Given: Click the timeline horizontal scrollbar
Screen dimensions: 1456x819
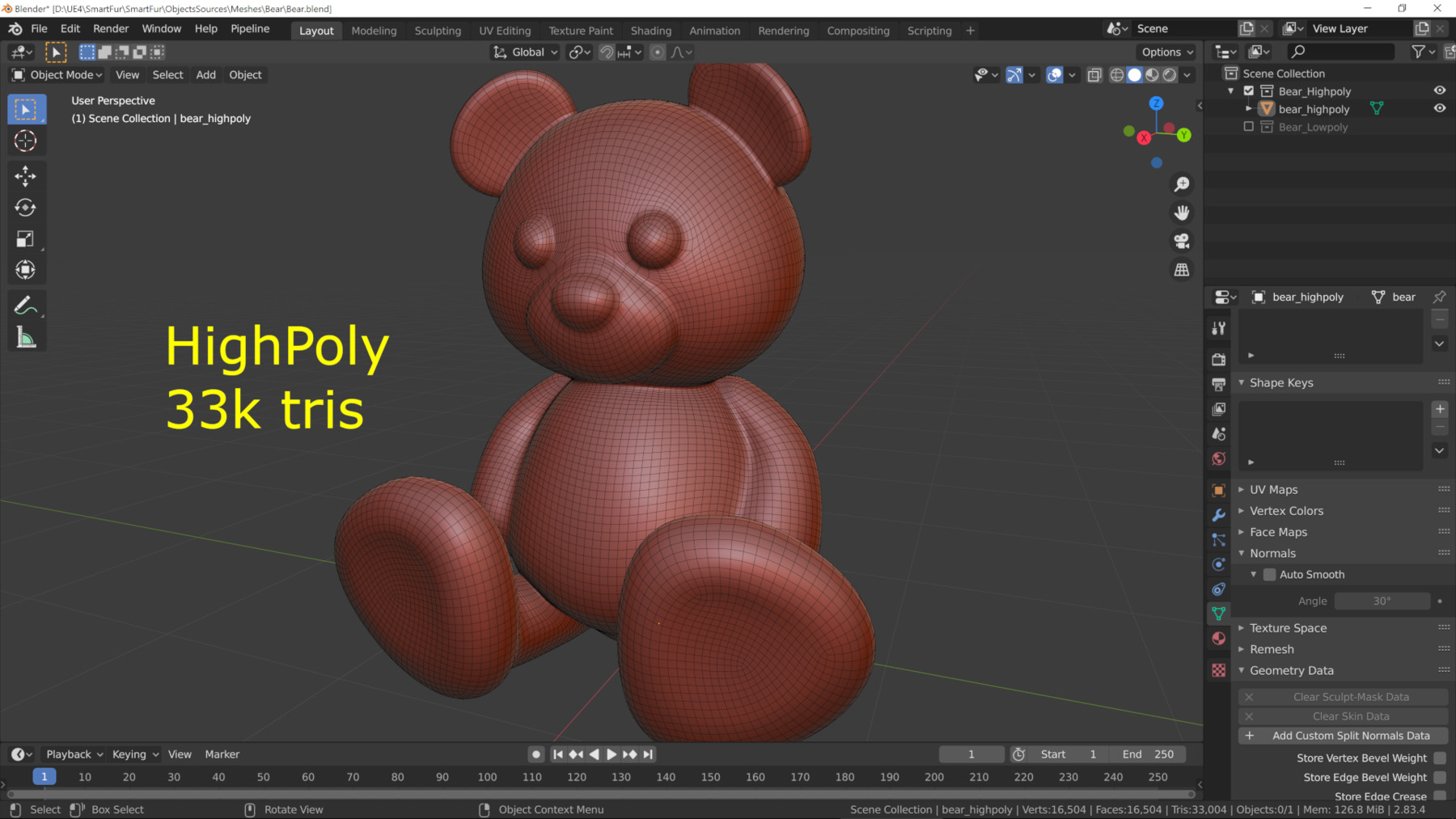Looking at the screenshot, I should [x=602, y=794].
